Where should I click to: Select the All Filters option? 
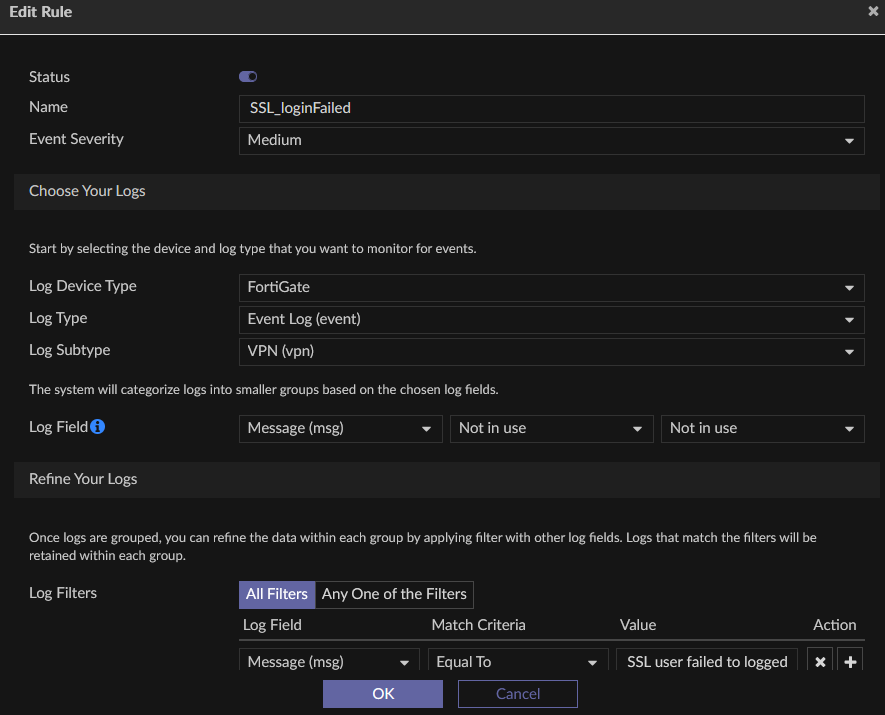pos(277,594)
